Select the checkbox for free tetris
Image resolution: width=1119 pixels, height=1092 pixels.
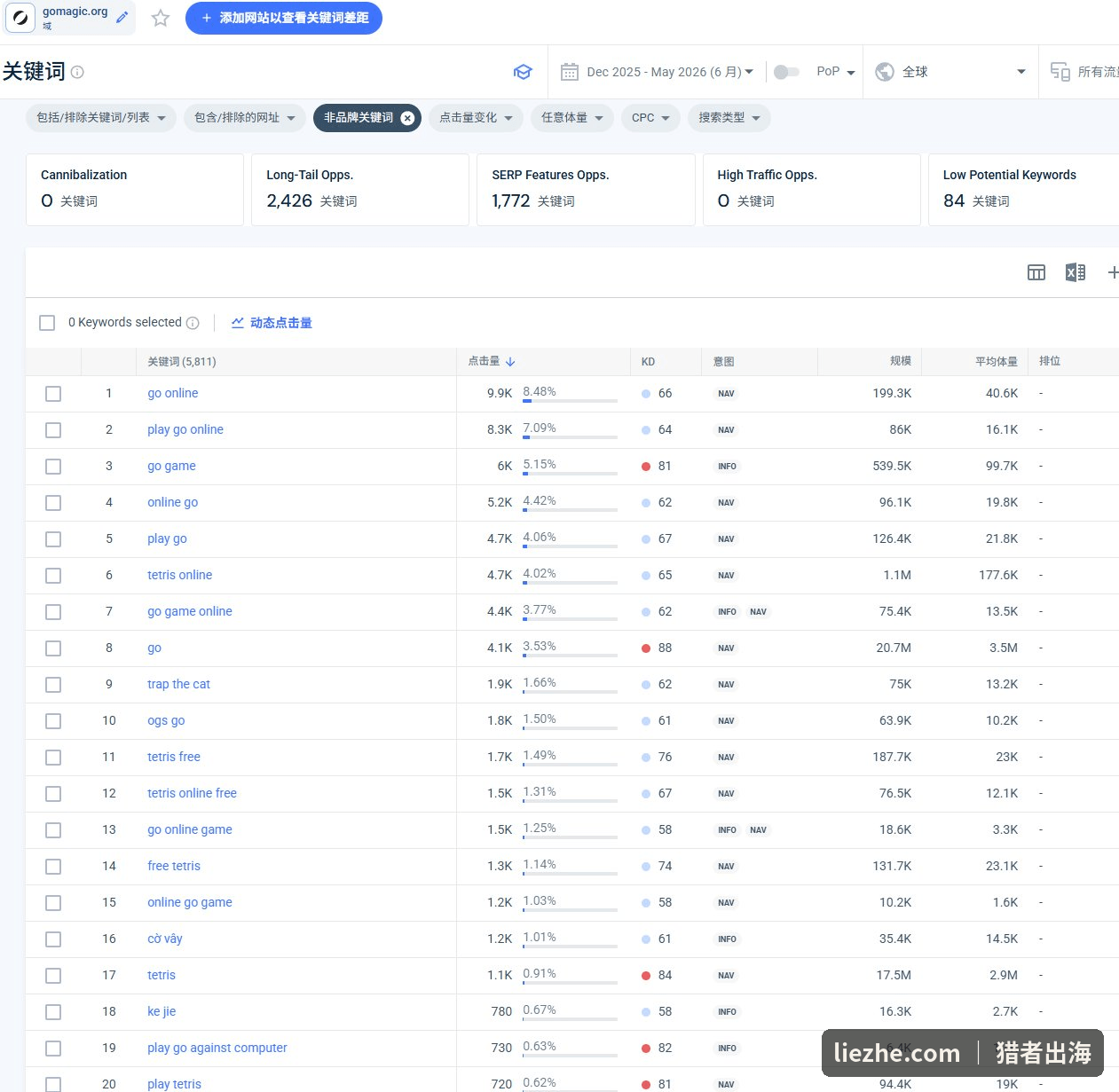click(x=53, y=867)
